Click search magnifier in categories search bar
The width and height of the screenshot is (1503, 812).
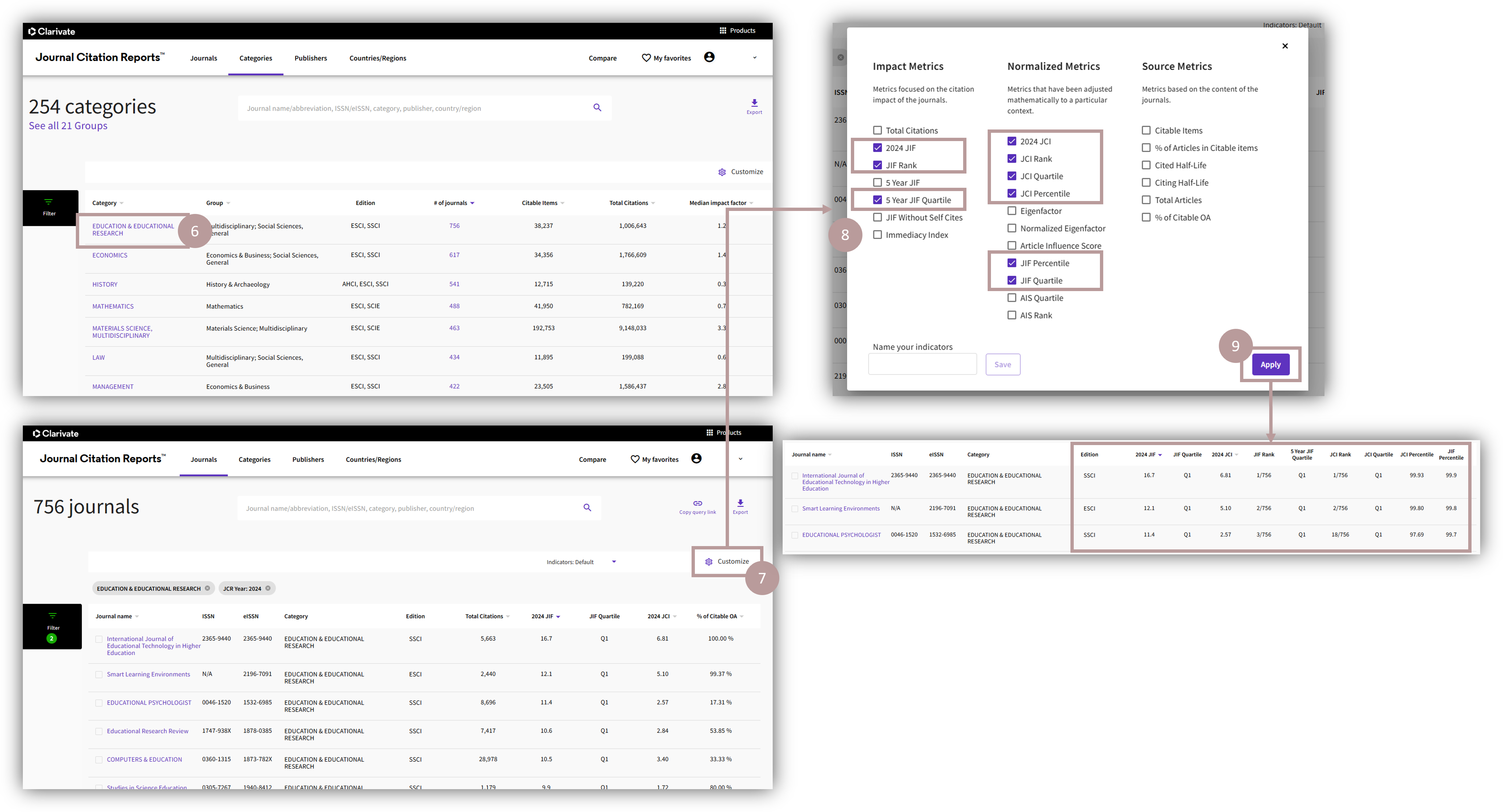[x=597, y=107]
